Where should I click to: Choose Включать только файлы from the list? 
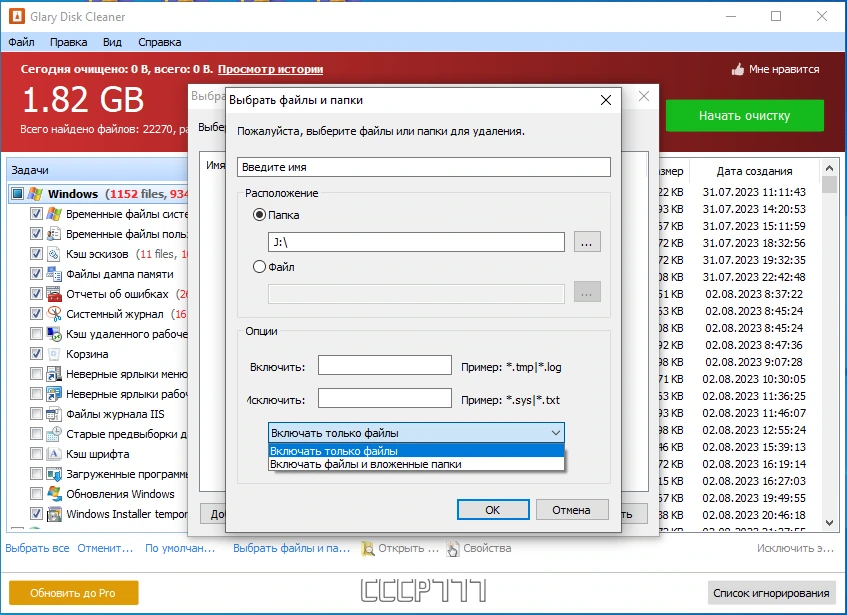416,451
